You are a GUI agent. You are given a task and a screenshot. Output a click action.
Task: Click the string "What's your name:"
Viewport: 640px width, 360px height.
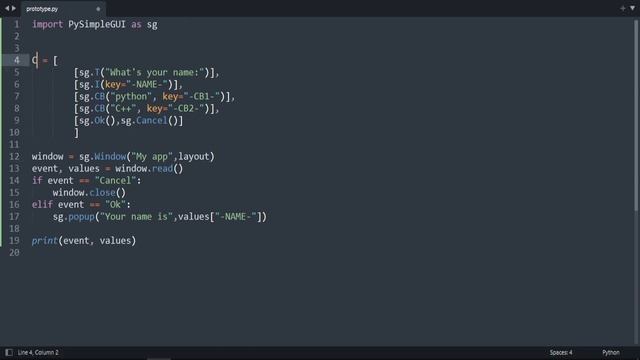point(154,73)
